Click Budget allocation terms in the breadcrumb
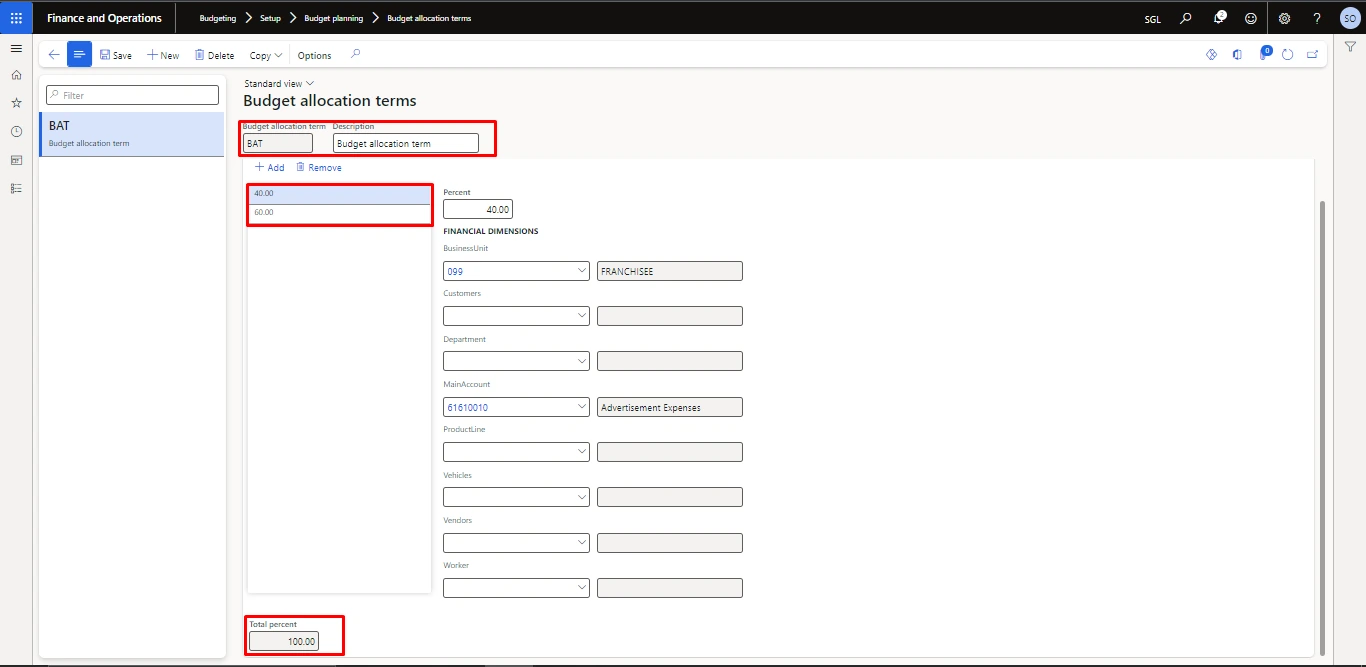 (x=429, y=18)
